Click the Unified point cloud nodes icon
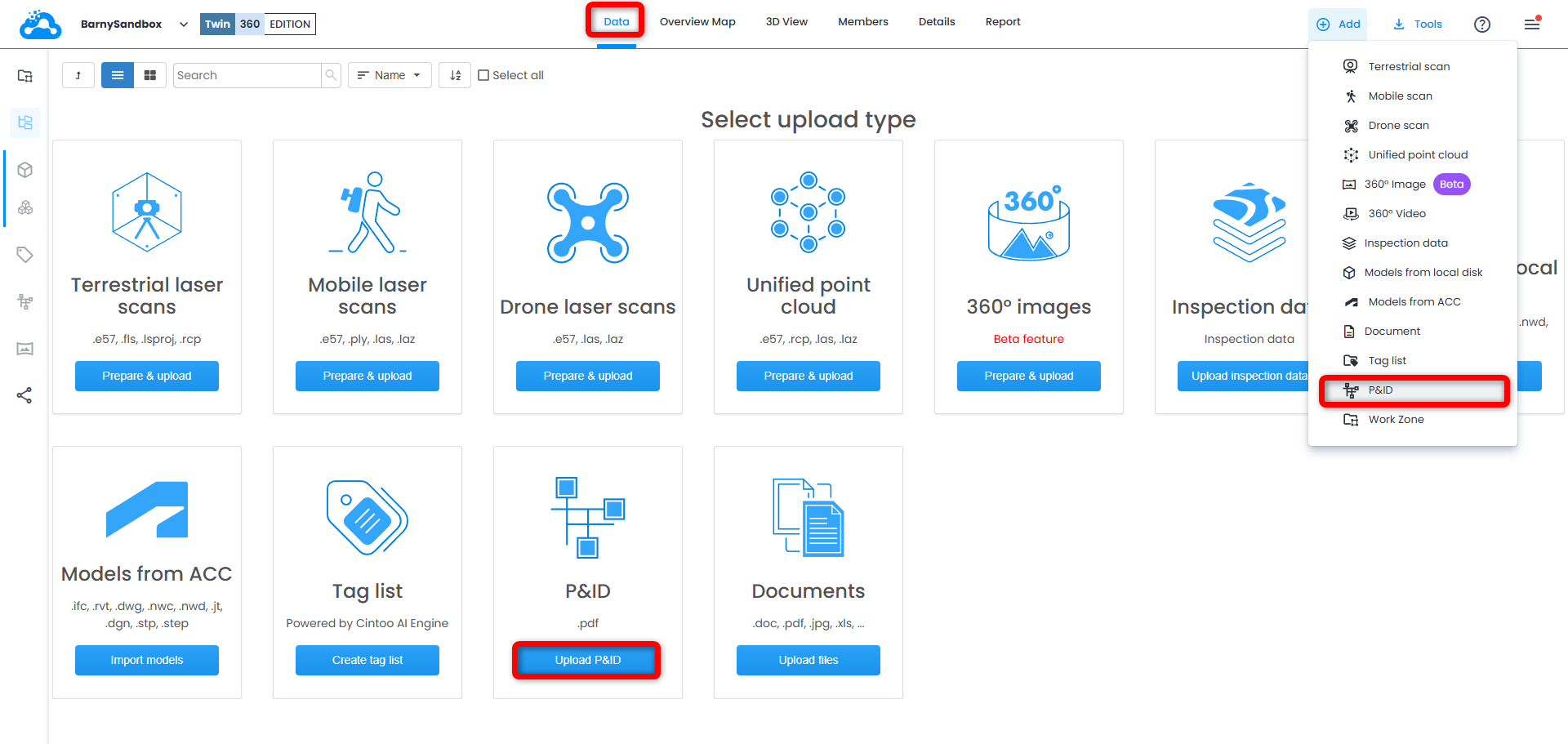Image resolution: width=1568 pixels, height=744 pixels. click(808, 212)
